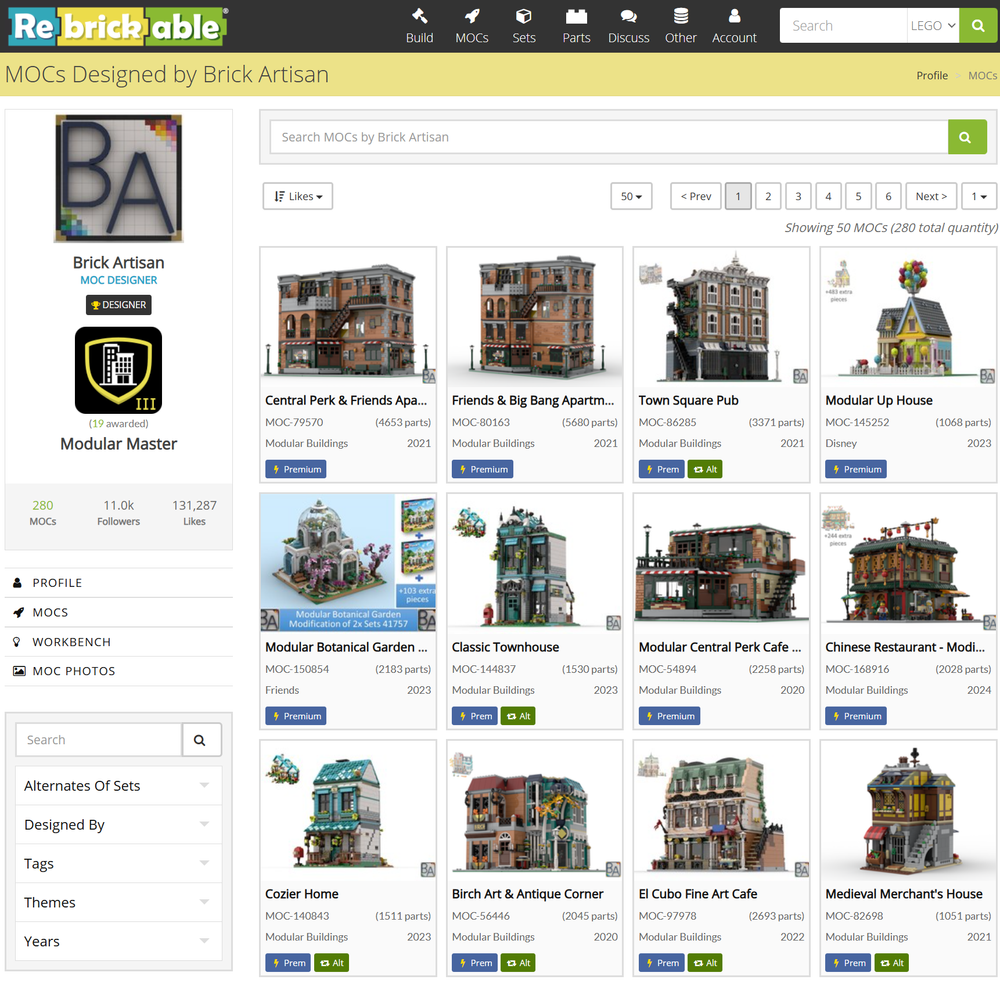Expand the Alternates Of Sets filter

119,786
